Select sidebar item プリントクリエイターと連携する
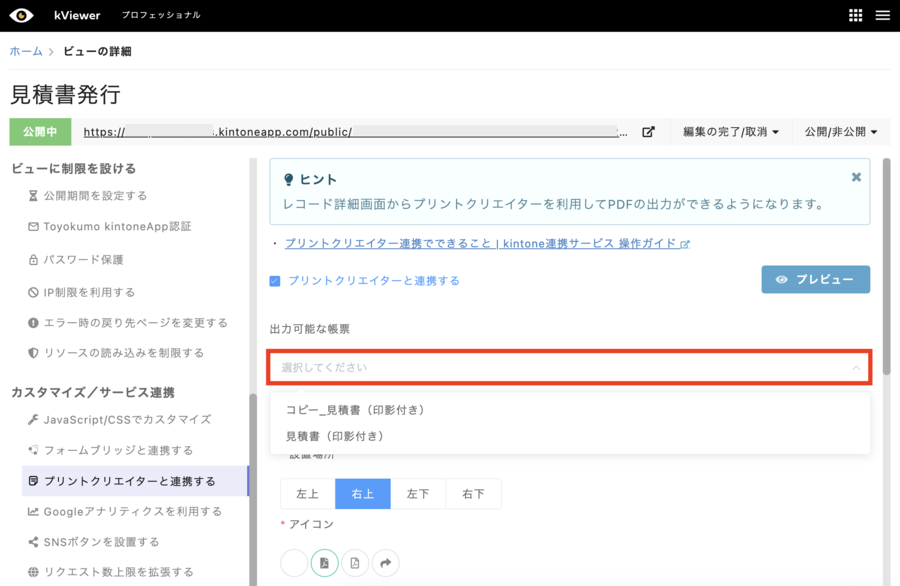 click(x=135, y=481)
